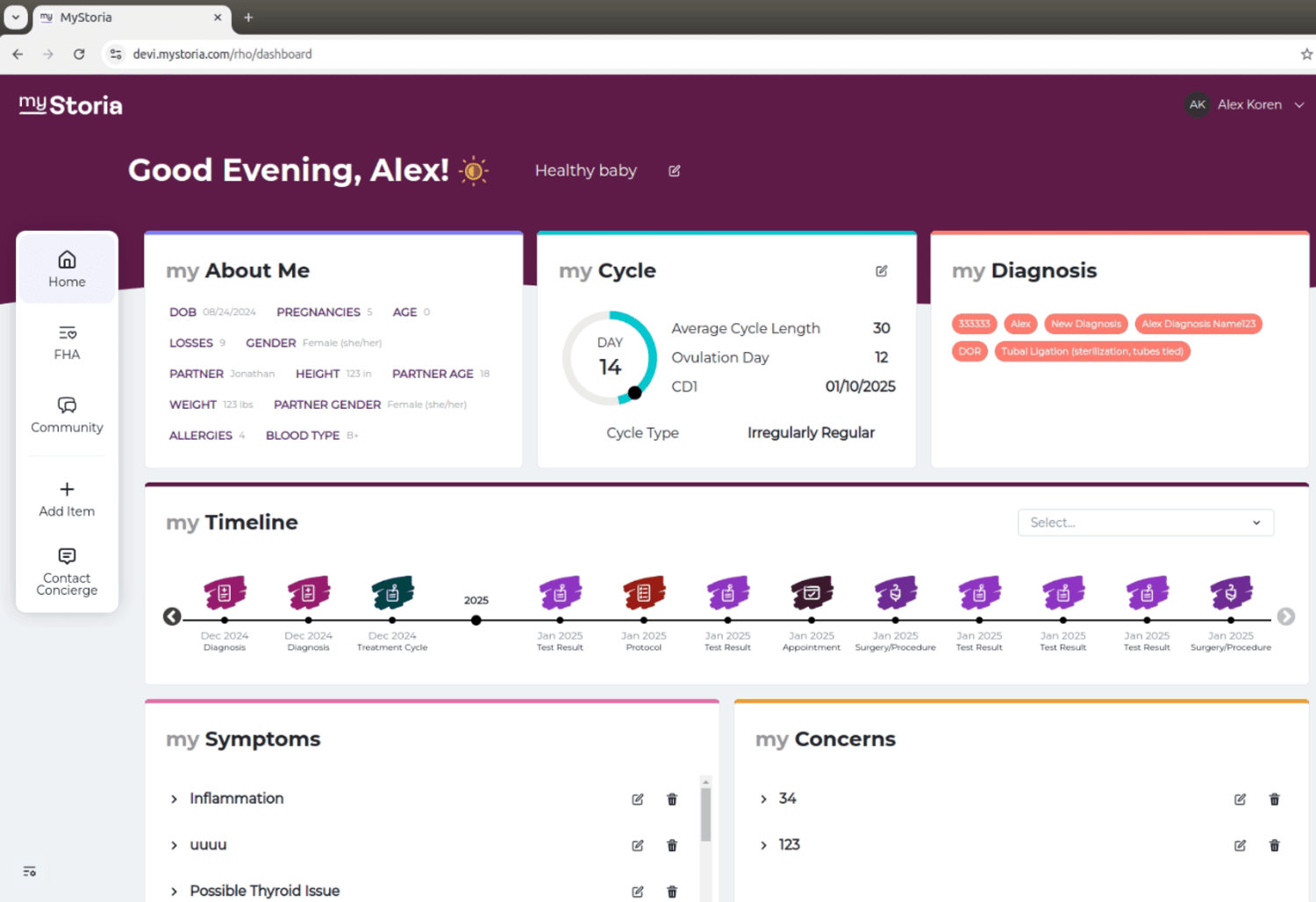Delete the Inflammation symptom
The image size is (1316, 902).
(672, 799)
